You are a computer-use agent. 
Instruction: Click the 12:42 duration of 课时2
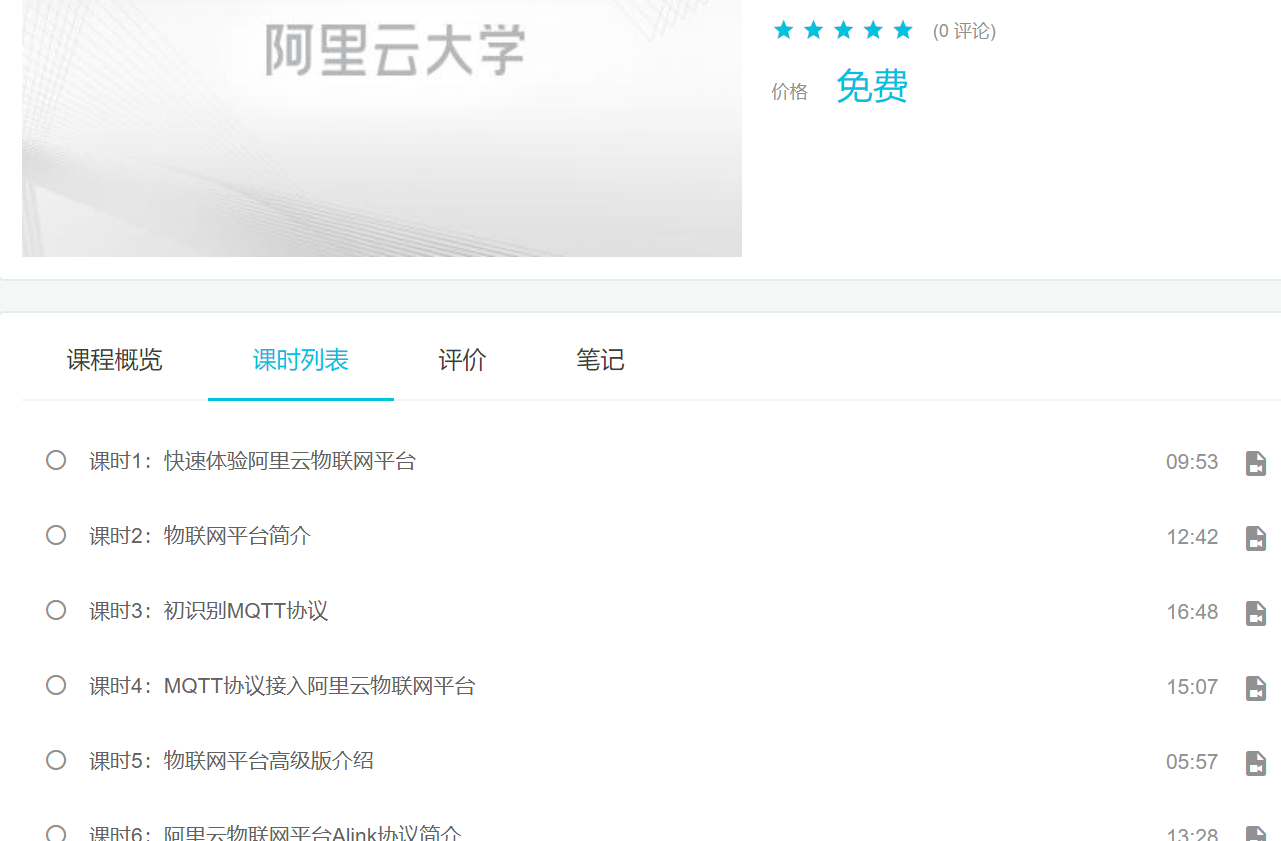click(x=1192, y=537)
